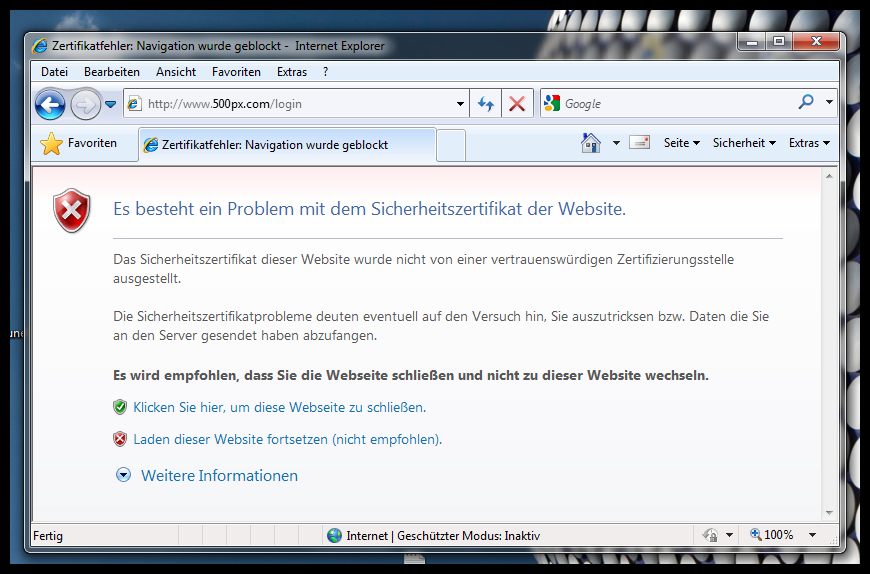Open the Datei menu
Viewport: 870px width, 574px height.
tap(54, 72)
